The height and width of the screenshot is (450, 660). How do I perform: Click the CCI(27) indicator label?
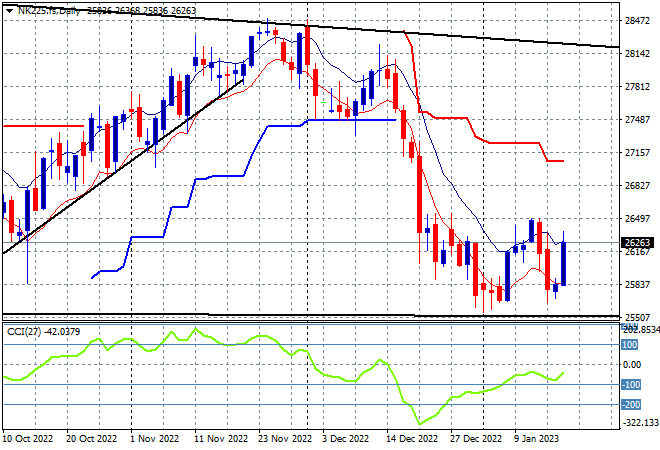tap(24, 332)
